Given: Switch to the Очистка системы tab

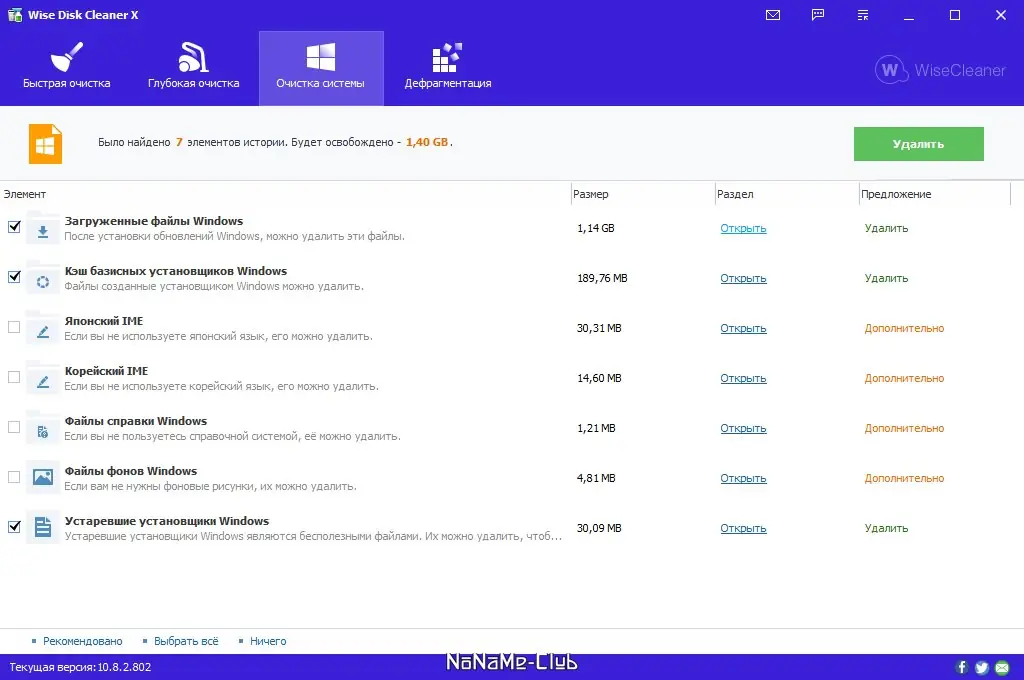Looking at the screenshot, I should 321,66.
